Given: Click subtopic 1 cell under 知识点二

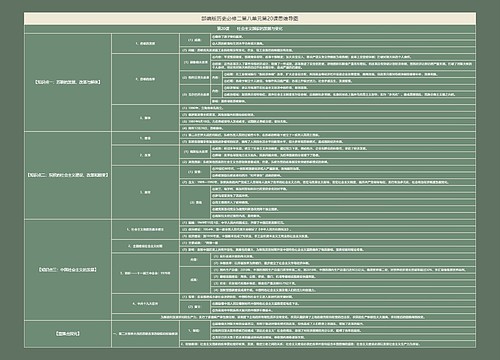Looking at the screenshot, I should pos(145,138).
